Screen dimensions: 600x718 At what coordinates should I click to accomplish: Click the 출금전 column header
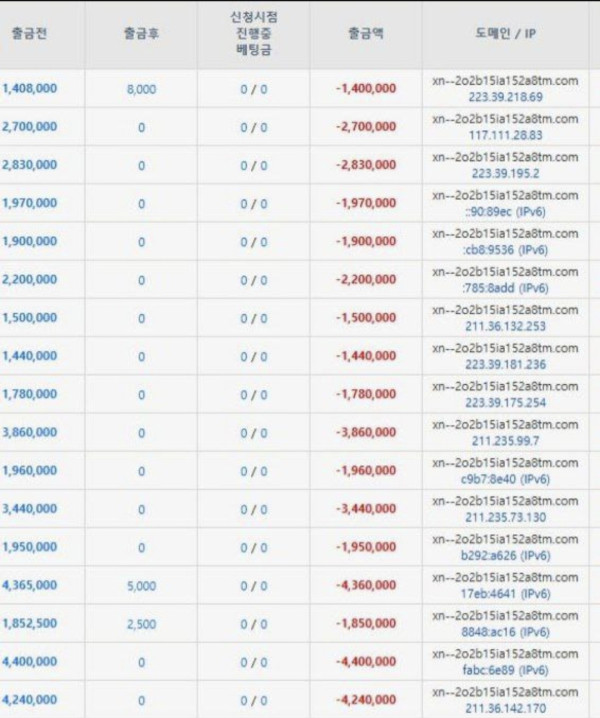(x=29, y=33)
